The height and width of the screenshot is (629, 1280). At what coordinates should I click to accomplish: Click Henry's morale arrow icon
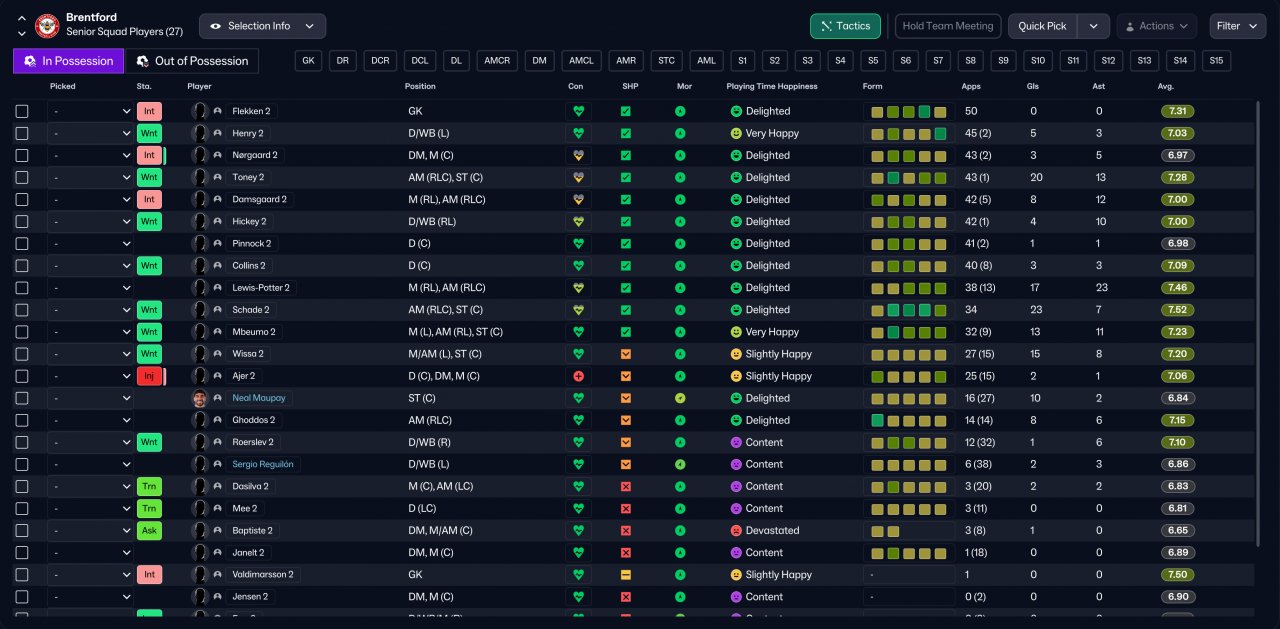click(680, 134)
